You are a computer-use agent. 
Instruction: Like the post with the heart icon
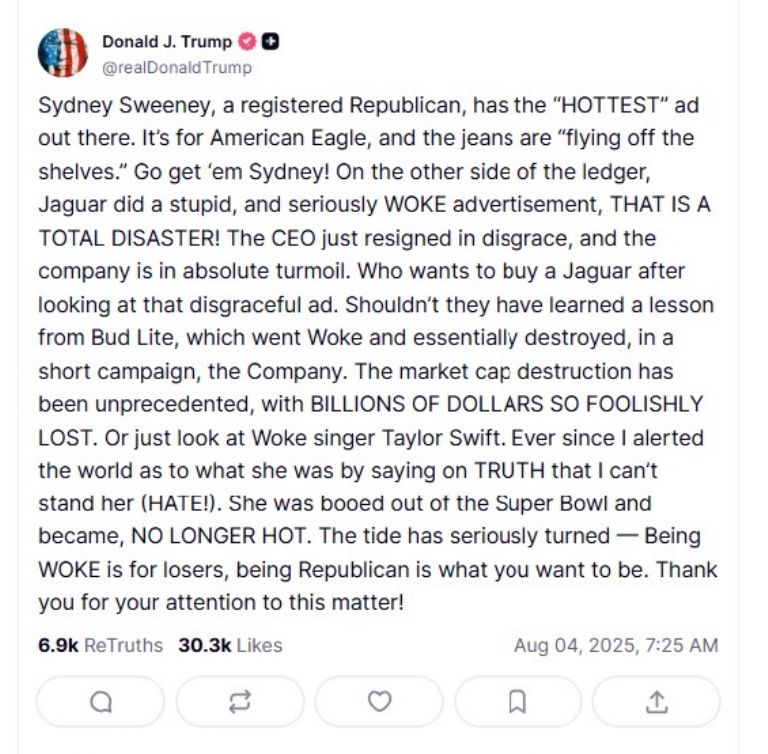pyautogui.click(x=378, y=702)
